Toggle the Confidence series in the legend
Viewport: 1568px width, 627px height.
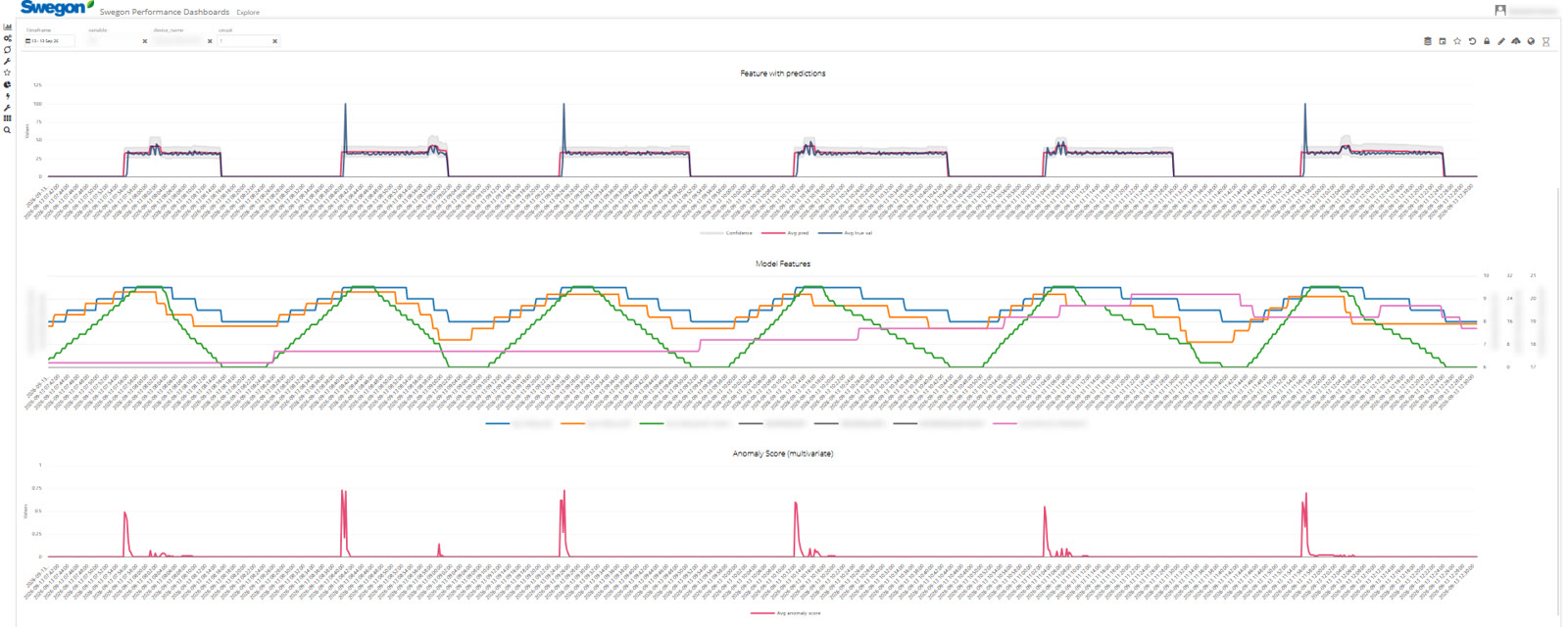pos(726,233)
